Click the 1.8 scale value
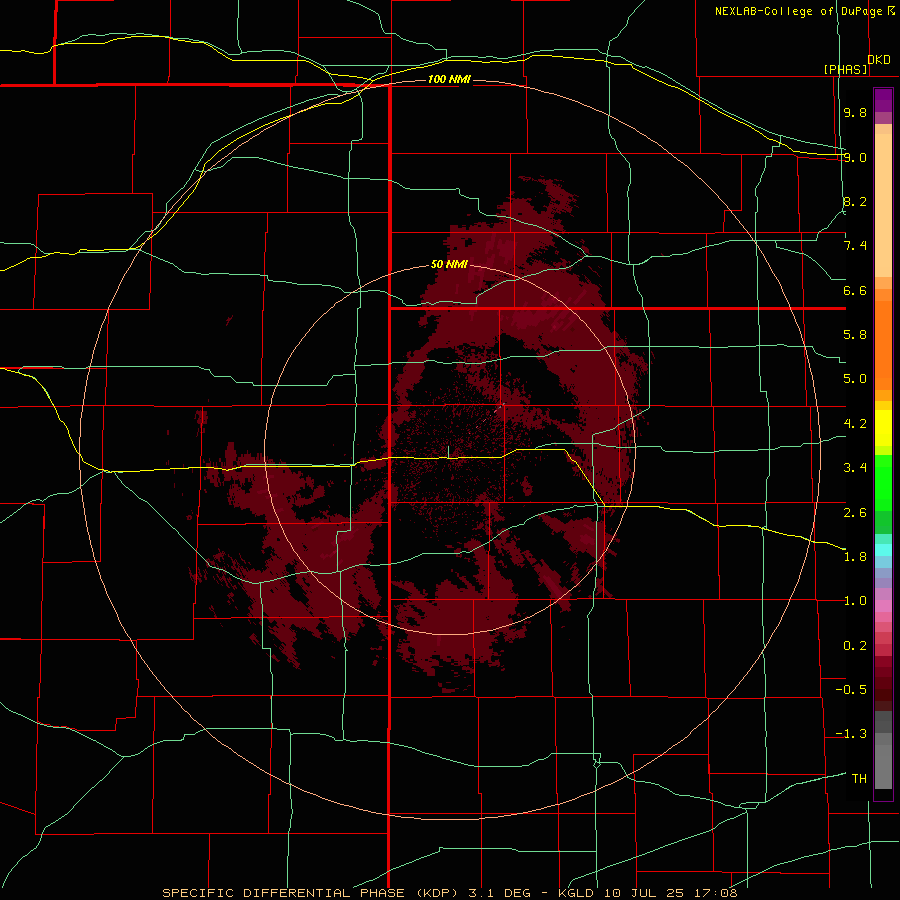The image size is (900, 900). pos(855,557)
